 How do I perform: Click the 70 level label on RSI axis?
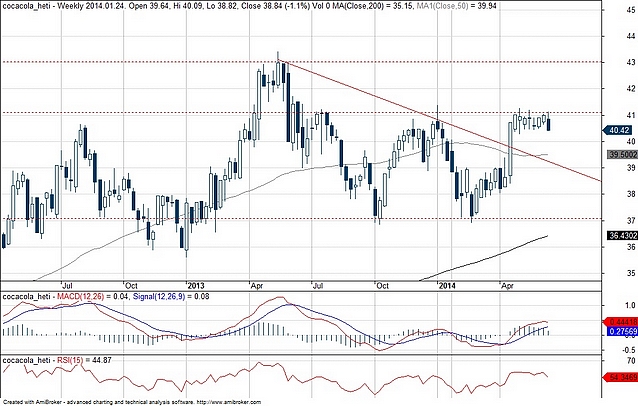(631, 361)
